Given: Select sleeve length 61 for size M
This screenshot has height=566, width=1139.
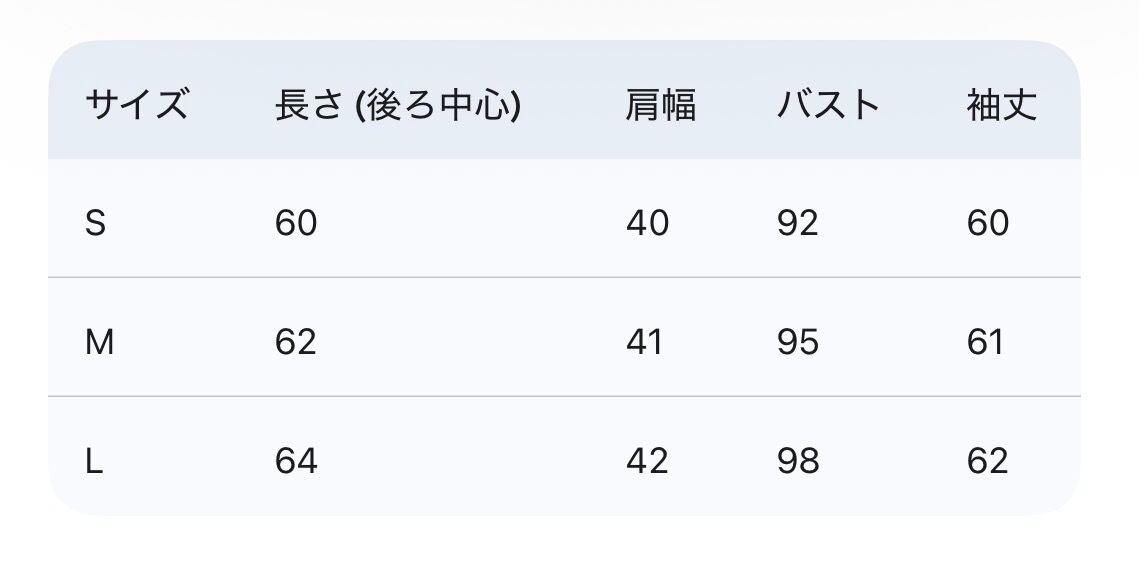Looking at the screenshot, I should coord(985,342).
